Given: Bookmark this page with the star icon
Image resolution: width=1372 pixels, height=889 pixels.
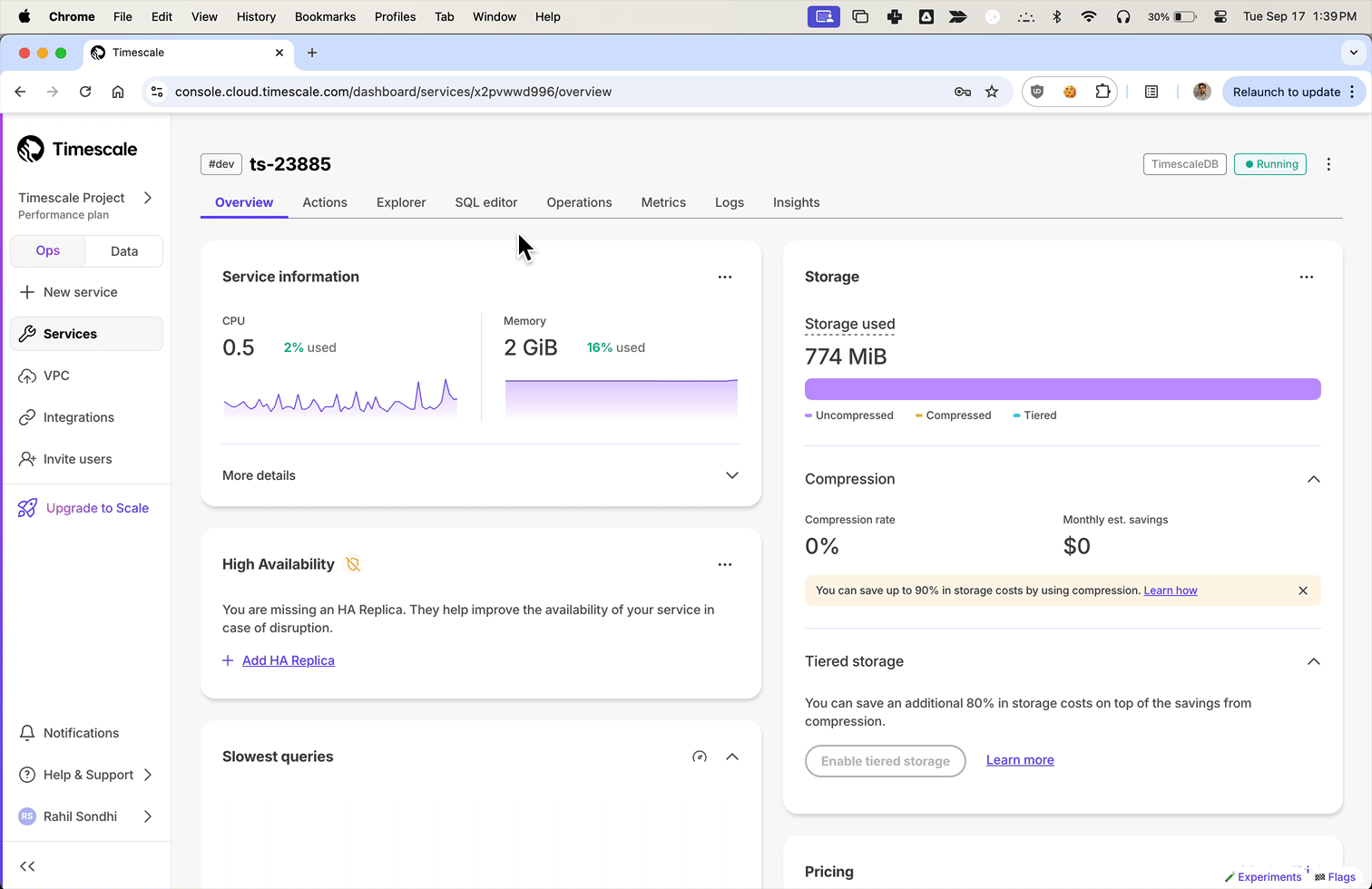Looking at the screenshot, I should 992,92.
